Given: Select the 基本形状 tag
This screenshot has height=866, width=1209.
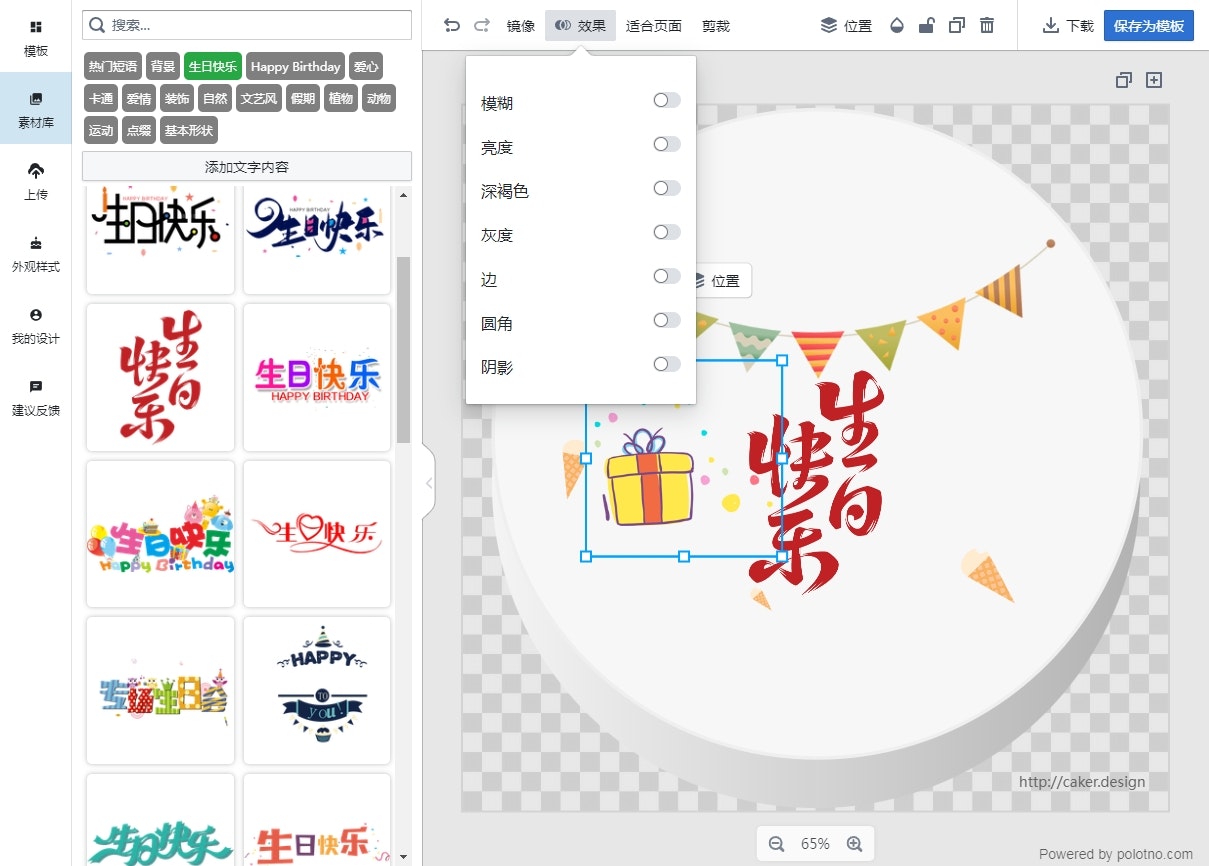Looking at the screenshot, I should 189,130.
